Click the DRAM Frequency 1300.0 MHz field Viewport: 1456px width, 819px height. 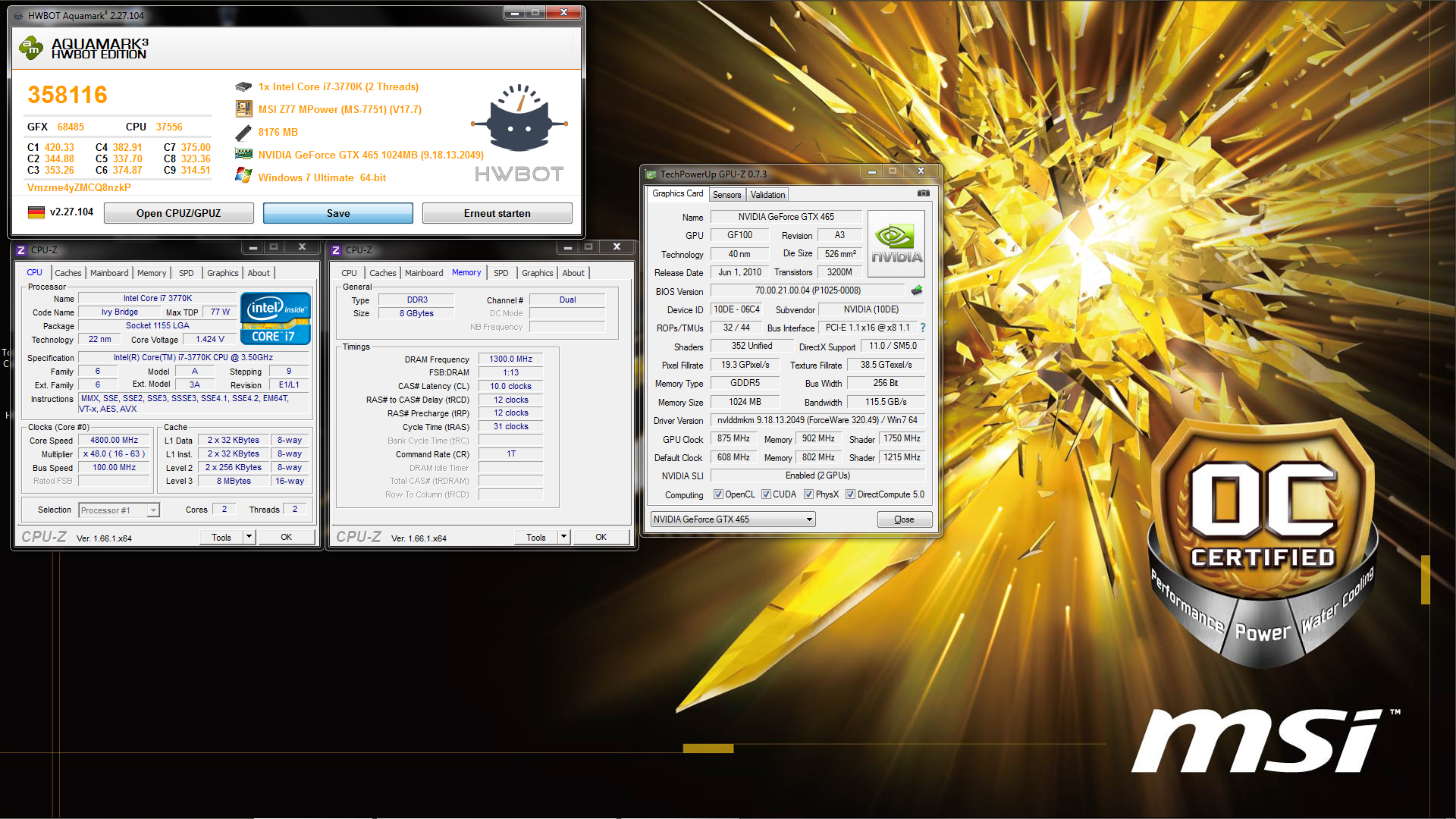click(x=510, y=359)
